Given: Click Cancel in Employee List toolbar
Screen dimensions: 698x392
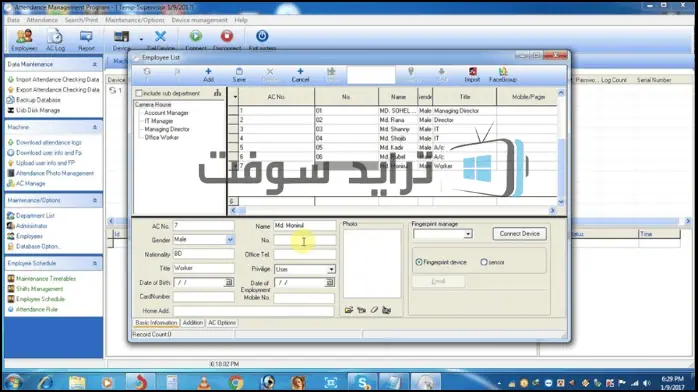Looking at the screenshot, I should click(x=300, y=75).
